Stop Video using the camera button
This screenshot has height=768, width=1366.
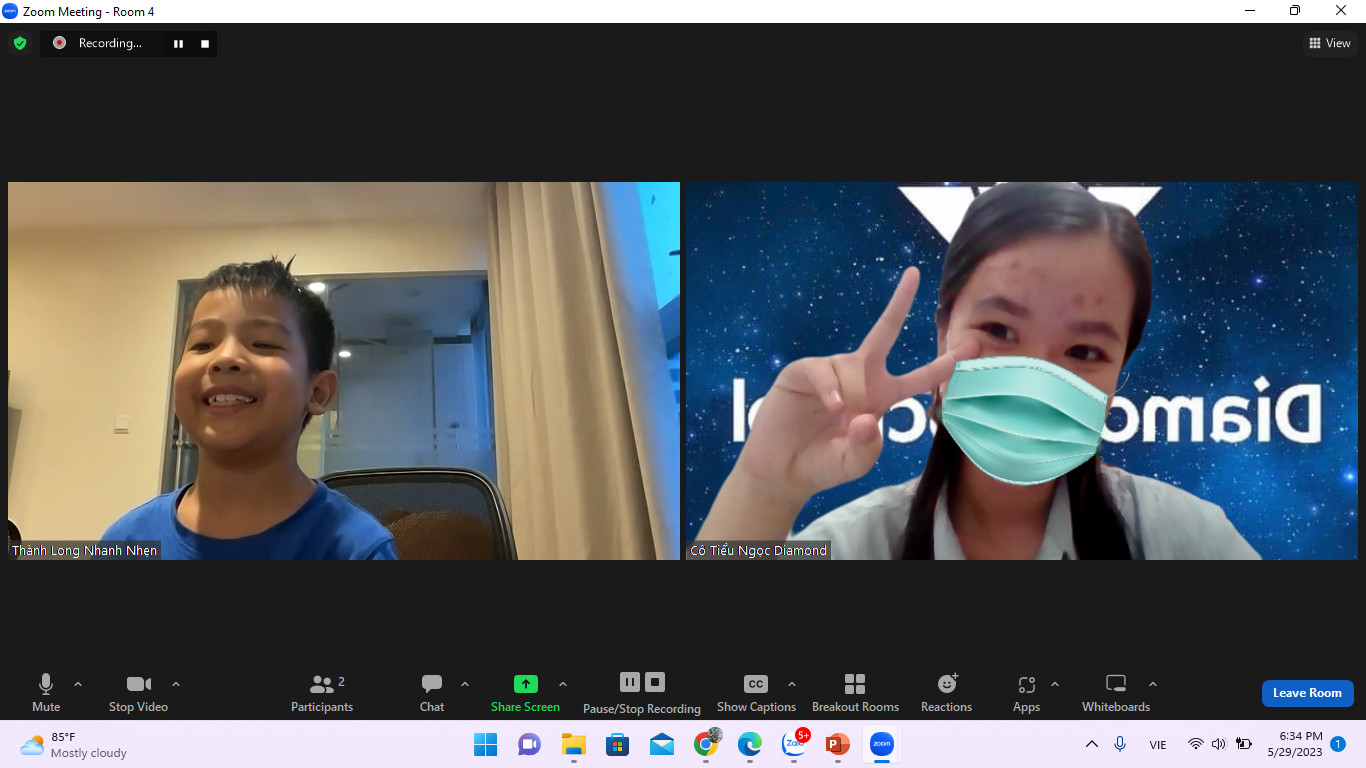click(x=138, y=692)
